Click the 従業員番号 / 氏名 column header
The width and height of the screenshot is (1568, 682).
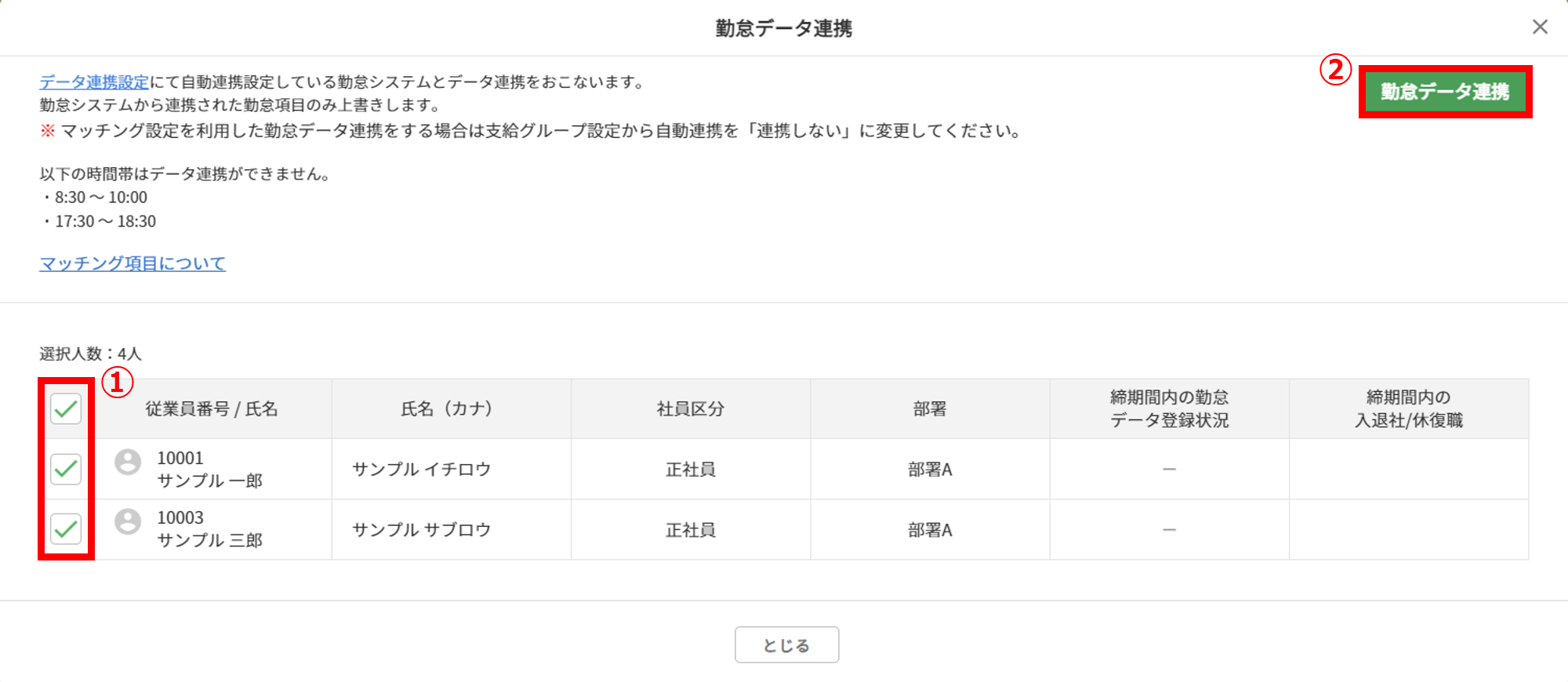tap(212, 408)
